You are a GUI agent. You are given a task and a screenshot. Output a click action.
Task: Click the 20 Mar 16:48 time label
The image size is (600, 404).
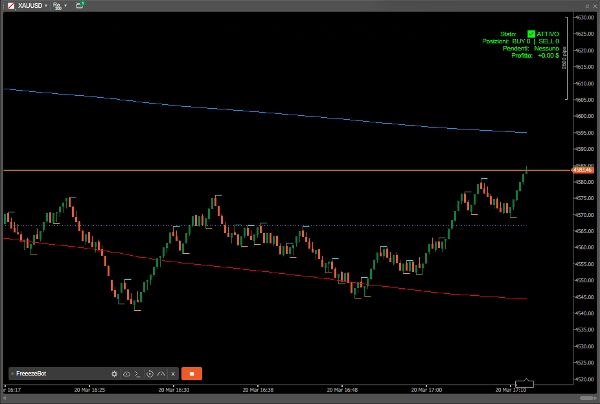pyautogui.click(x=342, y=390)
